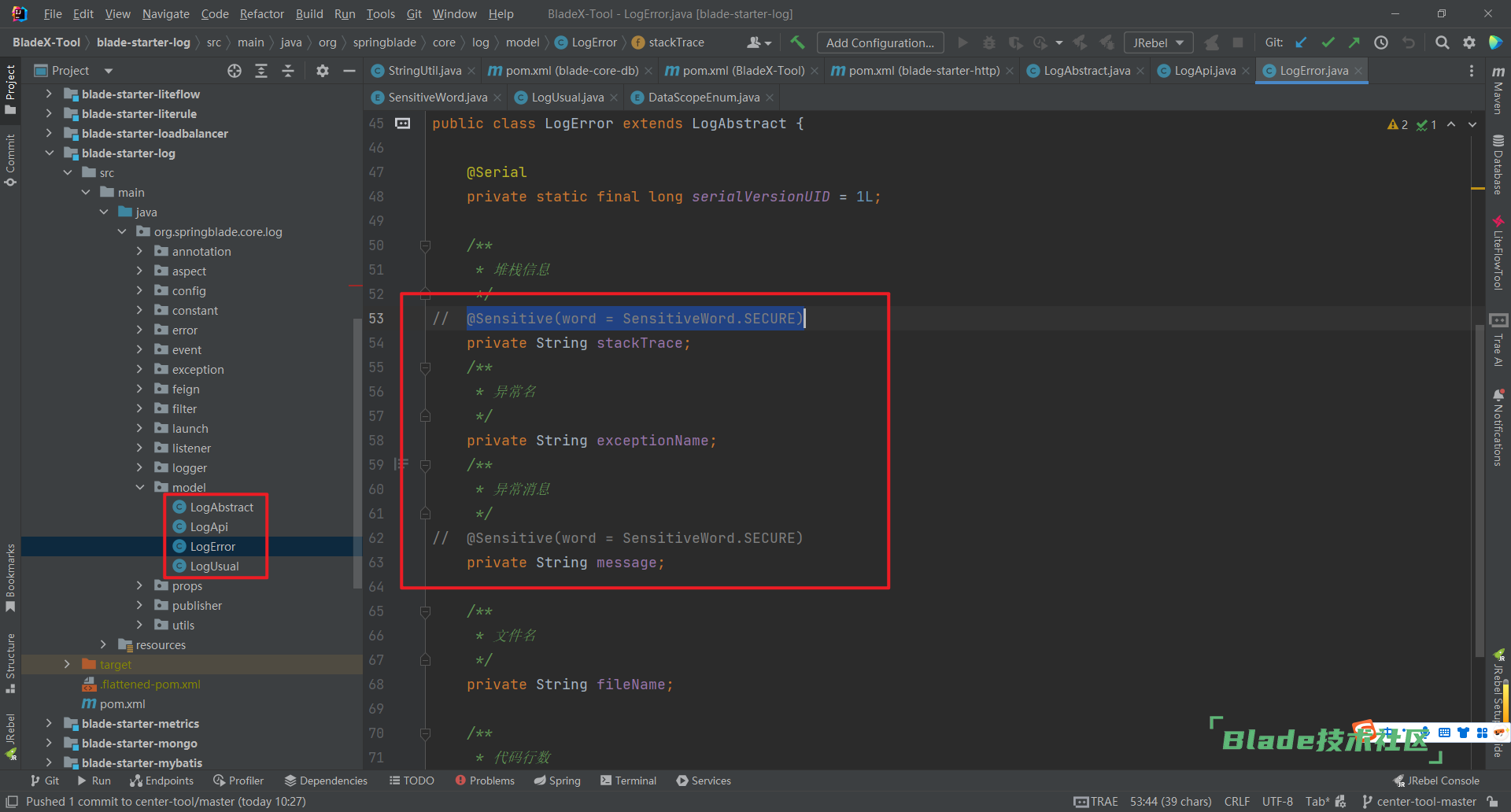Open the Problems tool window
The image size is (1511, 812).
coord(485,781)
